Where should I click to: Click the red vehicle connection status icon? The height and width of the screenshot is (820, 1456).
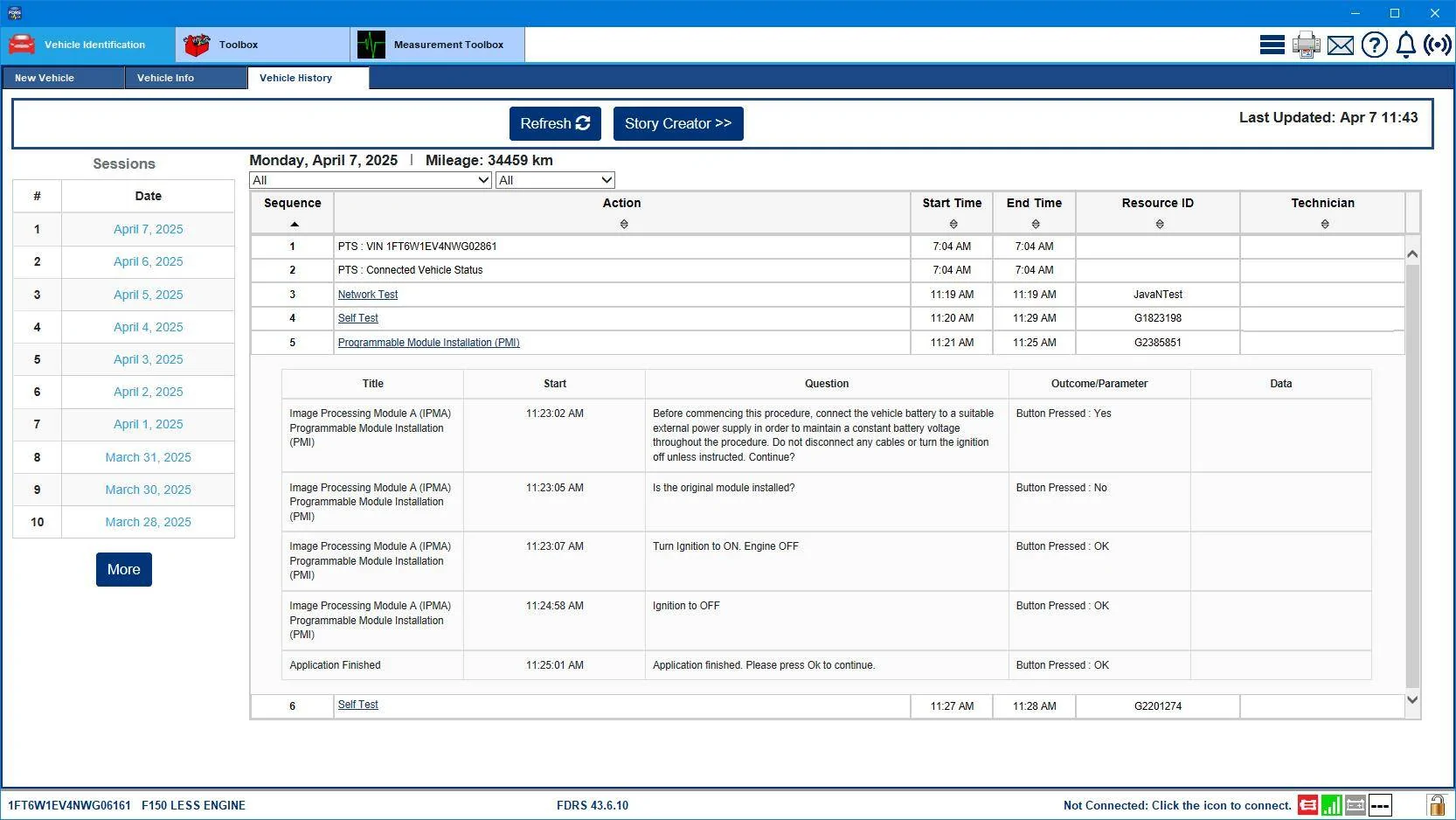point(1307,805)
